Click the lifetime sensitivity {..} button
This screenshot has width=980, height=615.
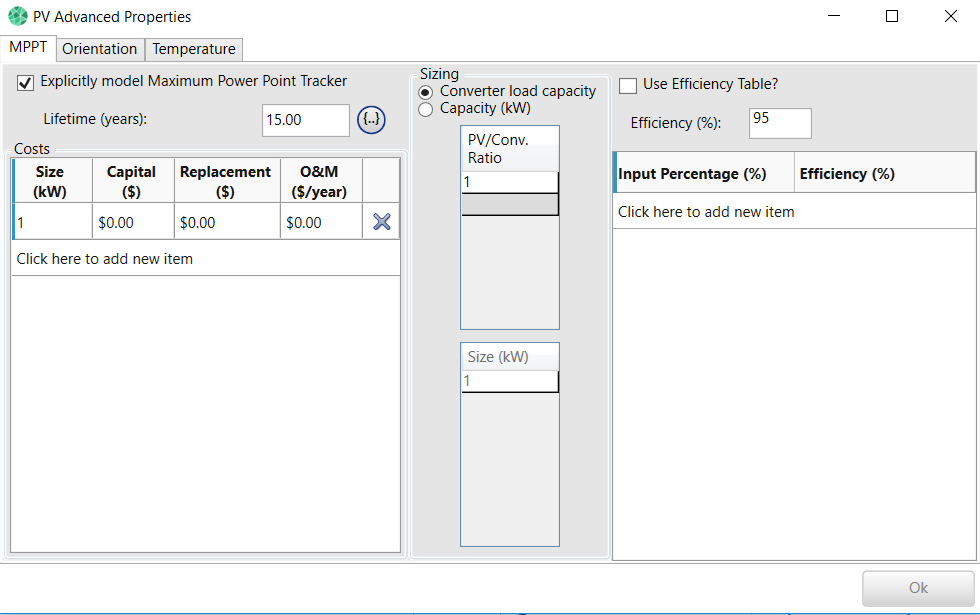[371, 120]
